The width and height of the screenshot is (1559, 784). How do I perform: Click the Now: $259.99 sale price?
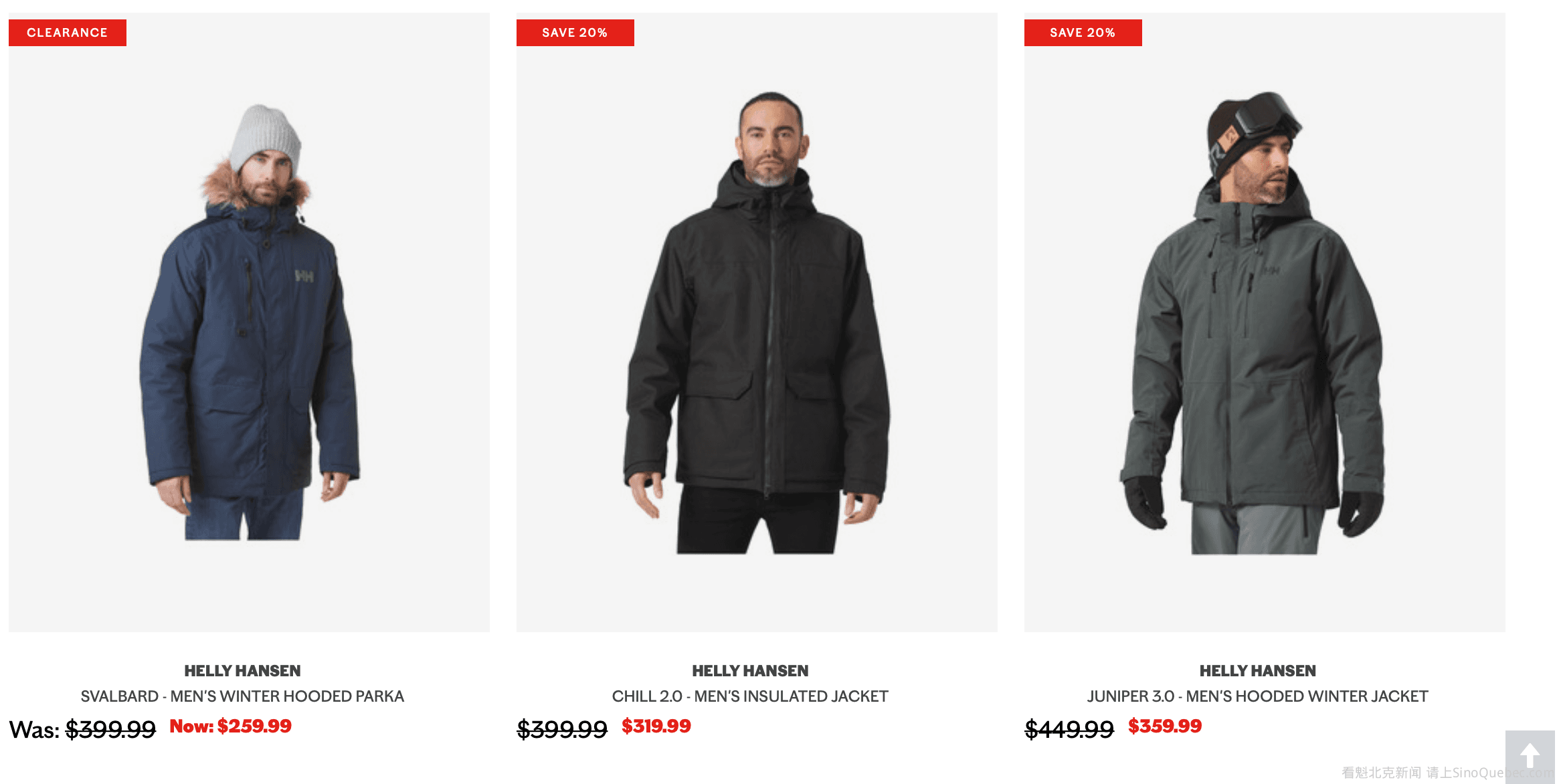pyautogui.click(x=231, y=726)
